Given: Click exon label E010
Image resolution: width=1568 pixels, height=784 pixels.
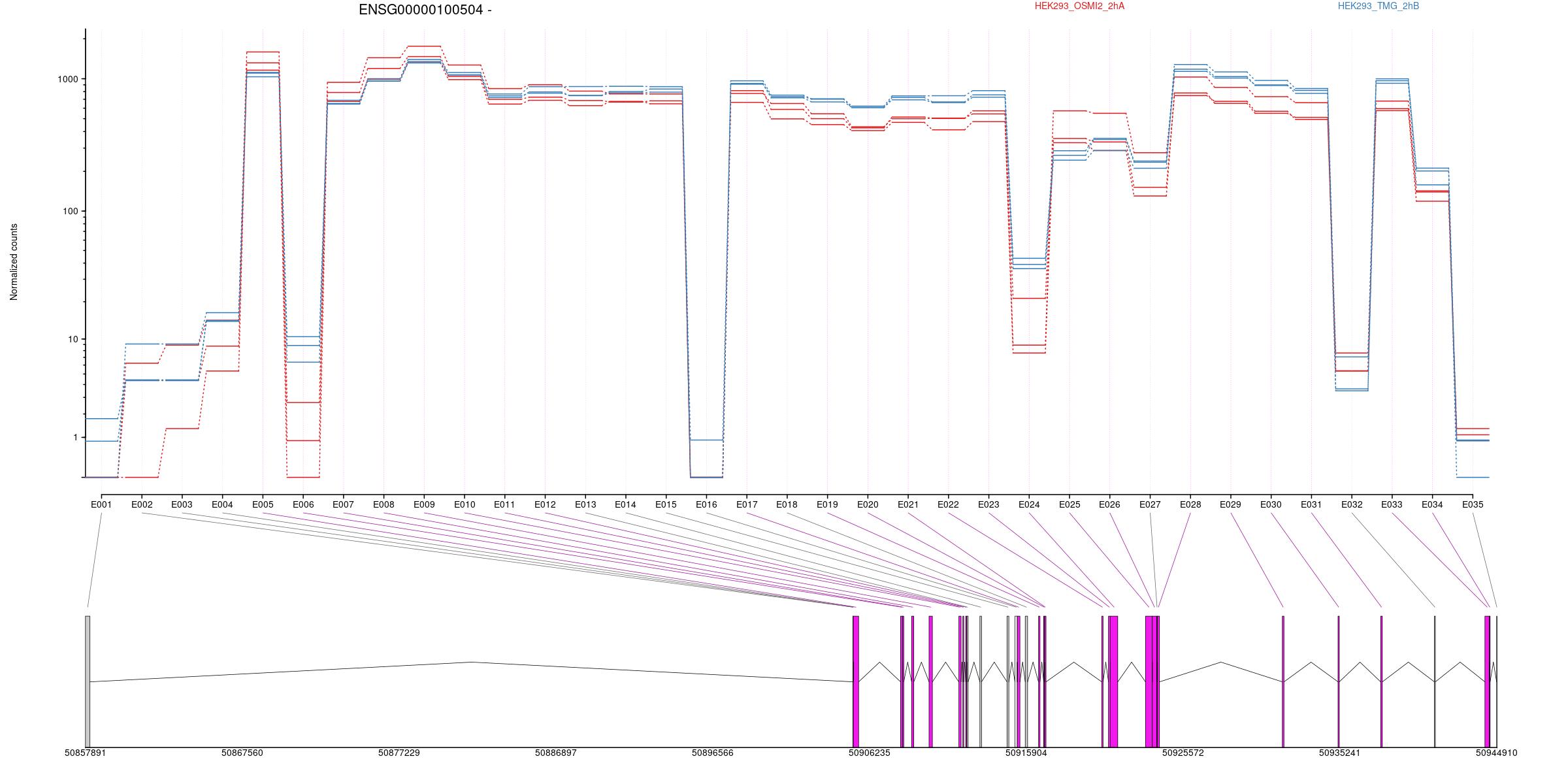Looking at the screenshot, I should [465, 504].
